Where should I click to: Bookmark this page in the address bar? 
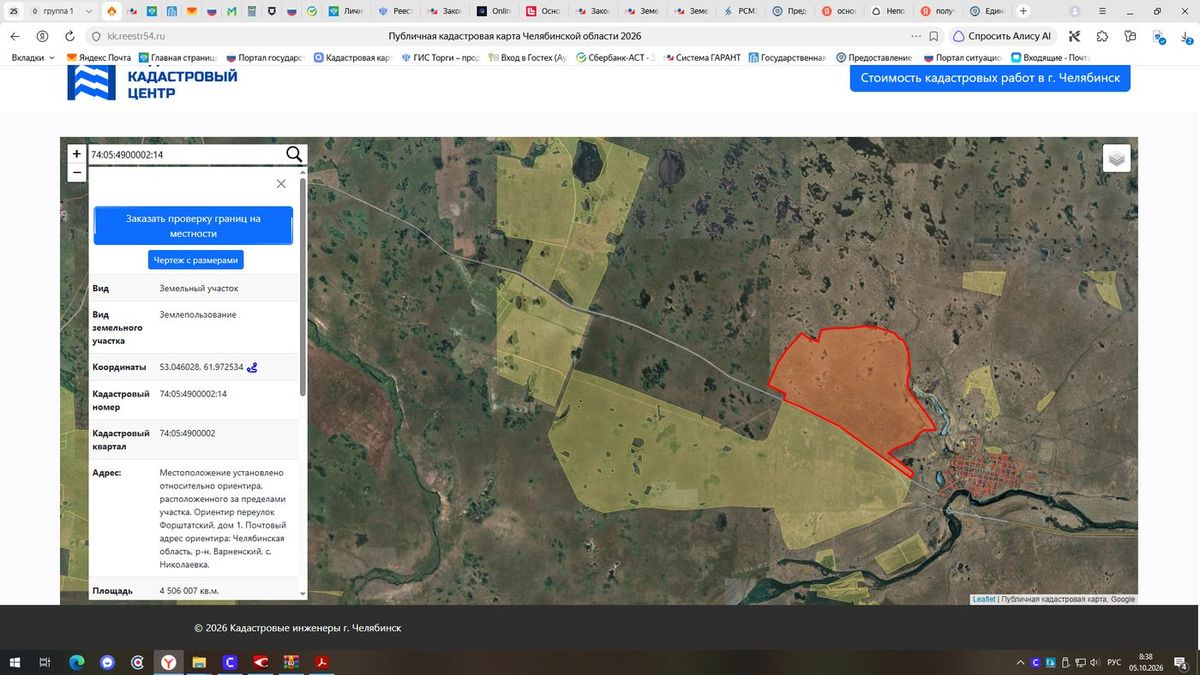tap(933, 36)
